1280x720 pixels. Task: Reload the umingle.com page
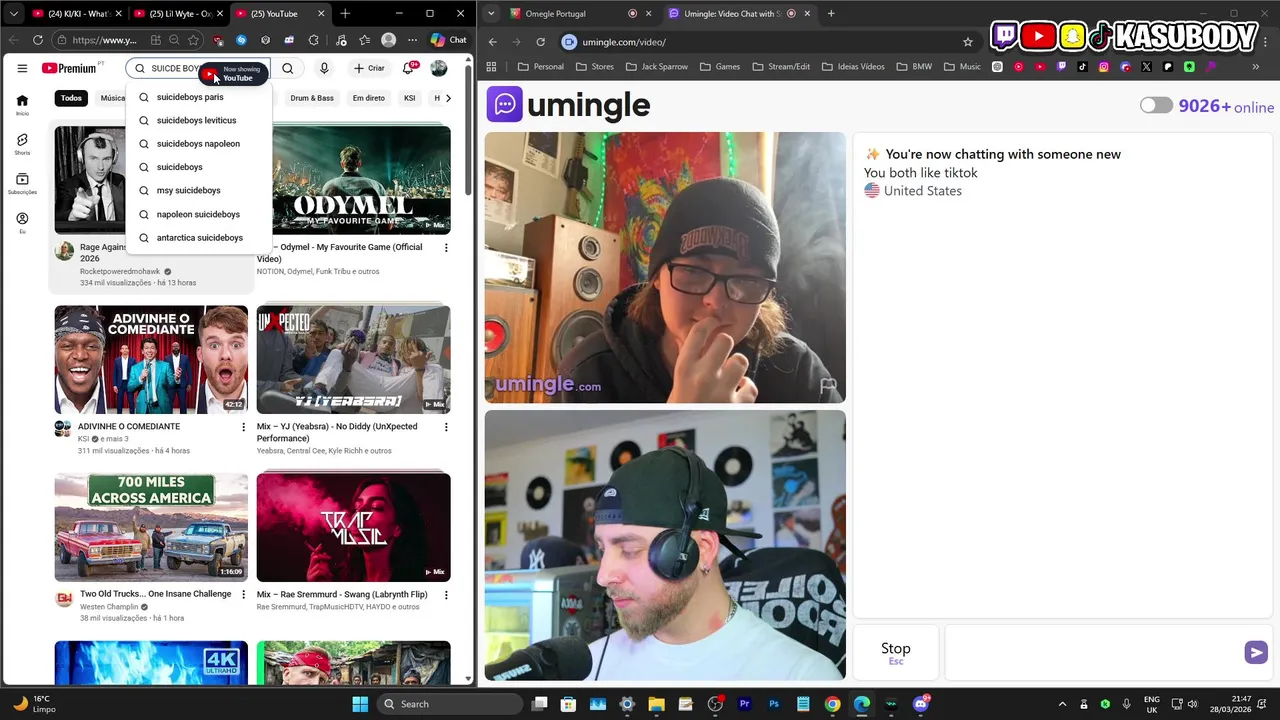540,42
